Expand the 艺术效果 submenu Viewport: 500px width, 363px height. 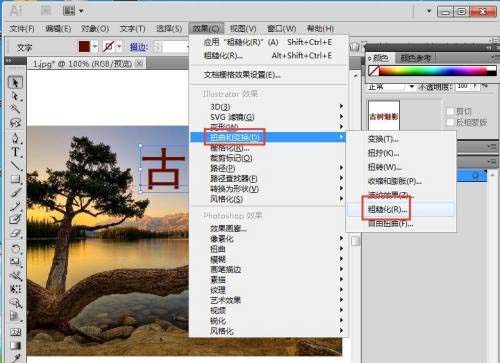[341, 300]
